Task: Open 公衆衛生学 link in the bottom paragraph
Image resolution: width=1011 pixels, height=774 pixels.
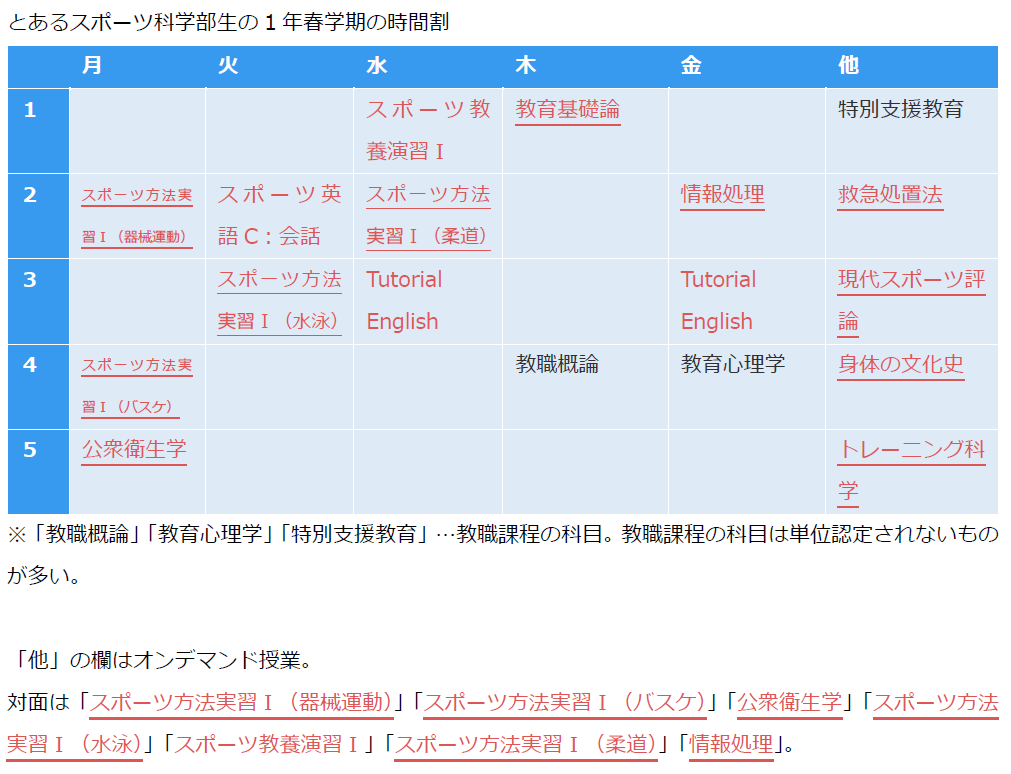Action: [x=789, y=702]
